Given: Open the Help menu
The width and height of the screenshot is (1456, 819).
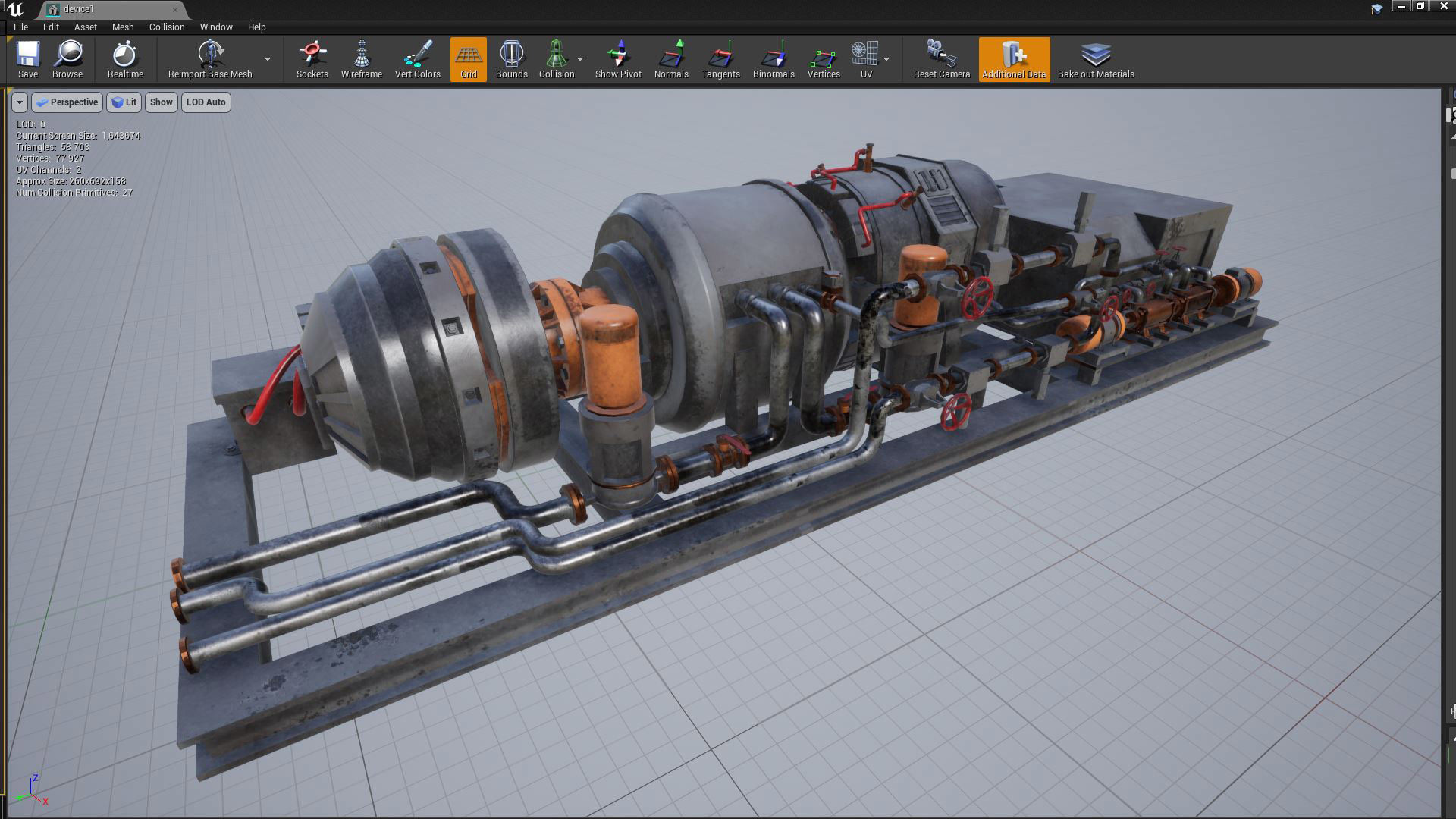Looking at the screenshot, I should (256, 27).
